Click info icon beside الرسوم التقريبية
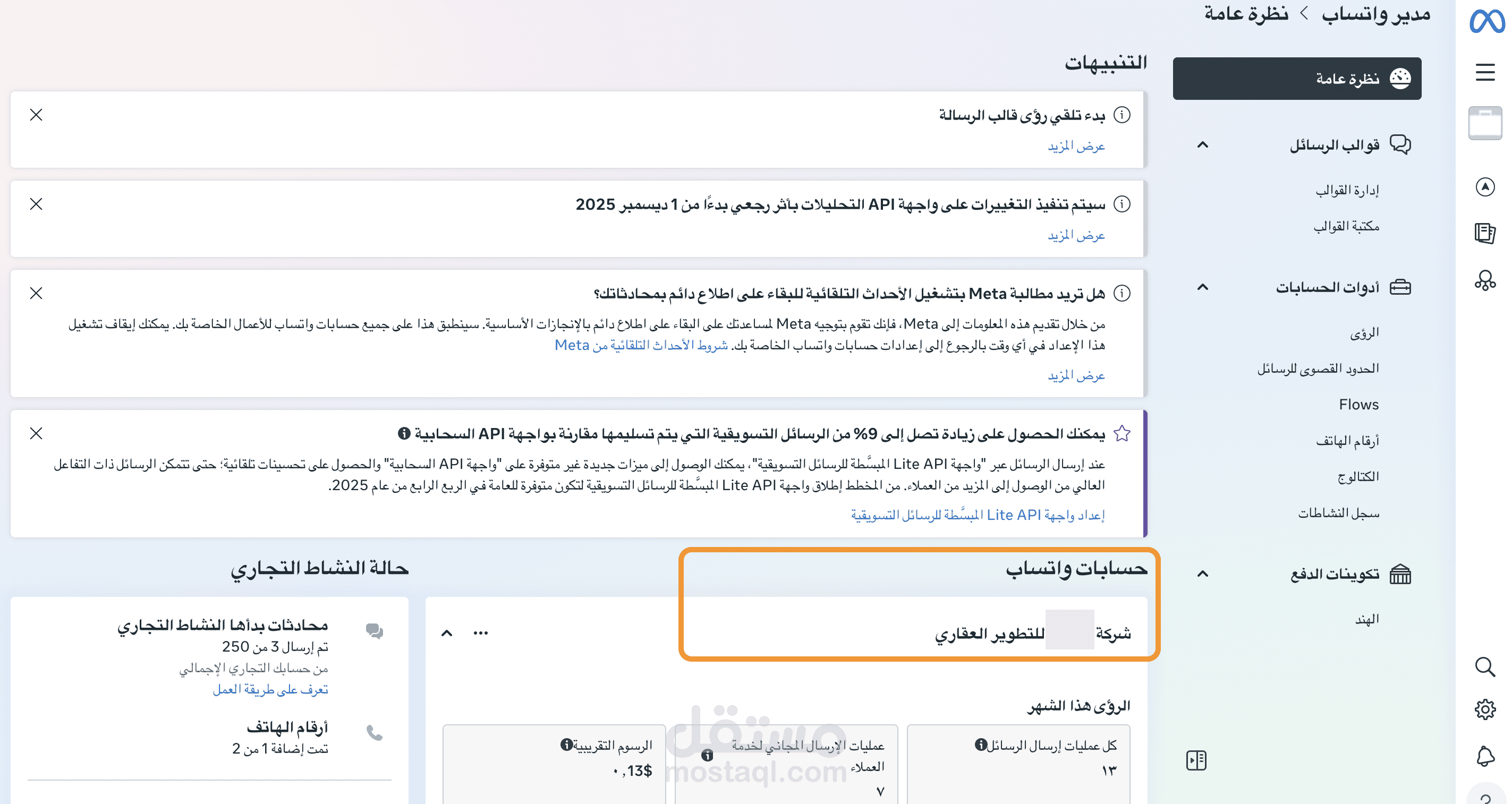 pyautogui.click(x=566, y=744)
